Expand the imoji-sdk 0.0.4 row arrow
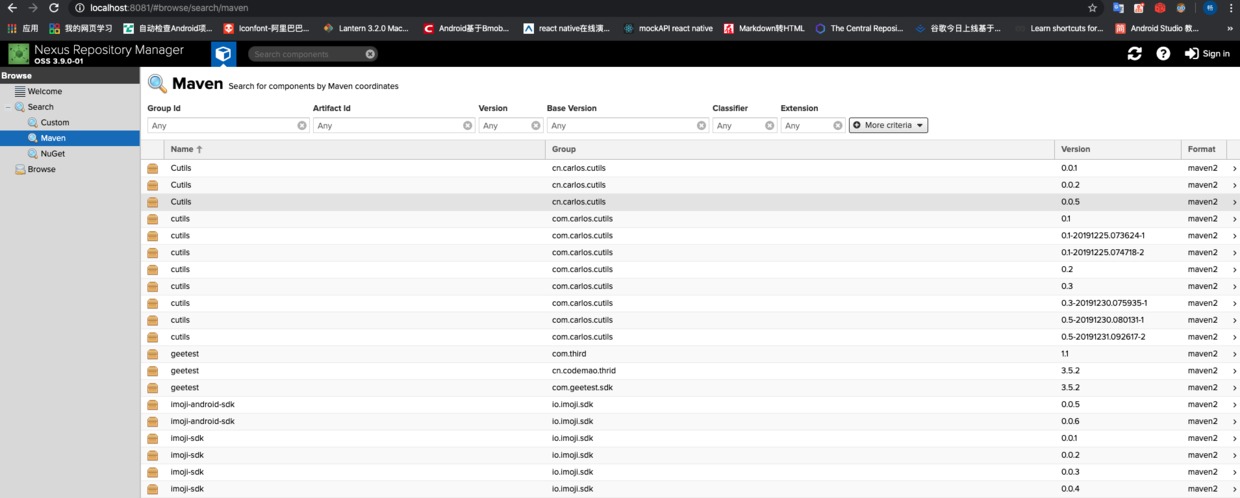 point(1234,489)
